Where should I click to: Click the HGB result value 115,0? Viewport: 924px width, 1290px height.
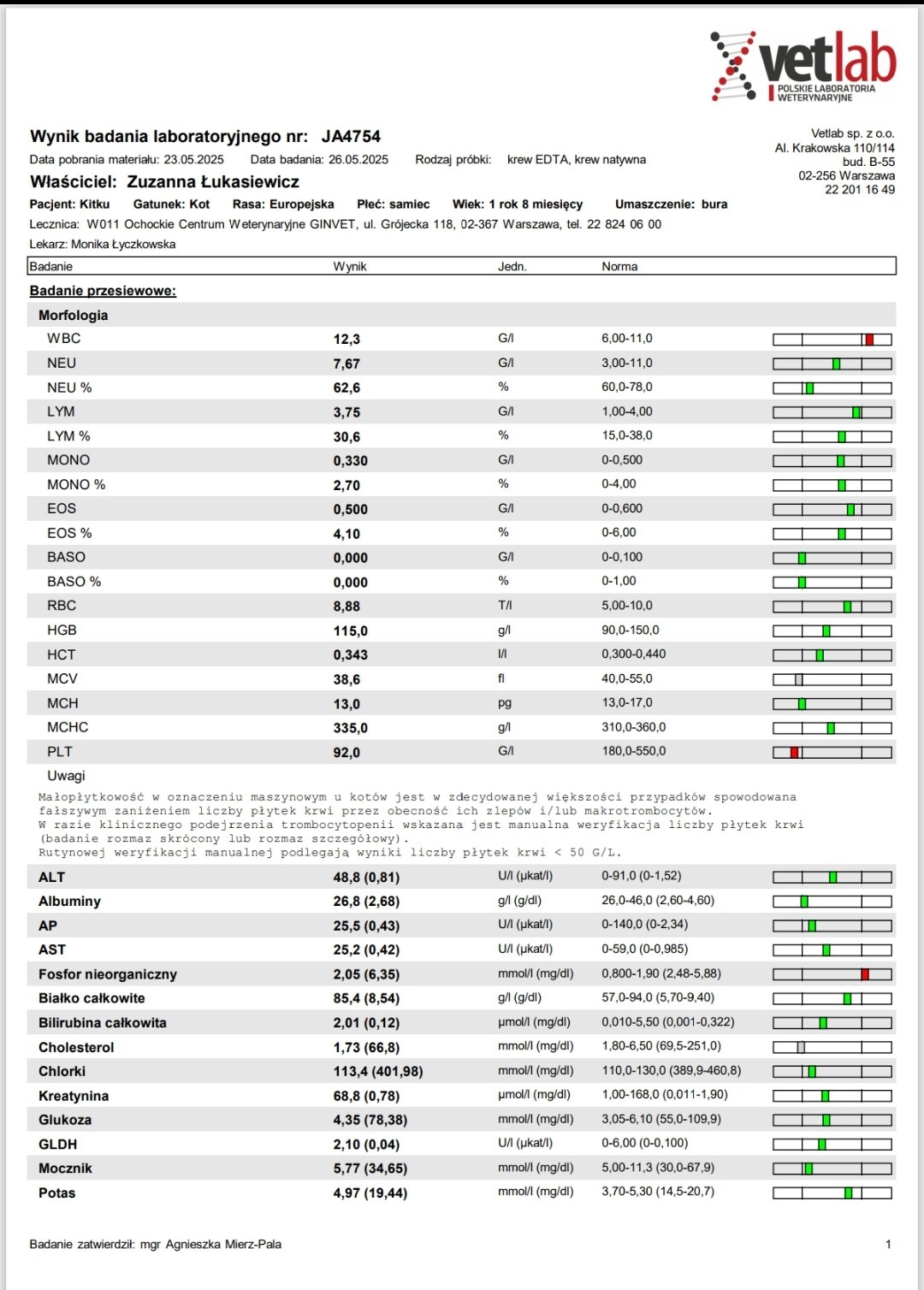click(x=351, y=631)
